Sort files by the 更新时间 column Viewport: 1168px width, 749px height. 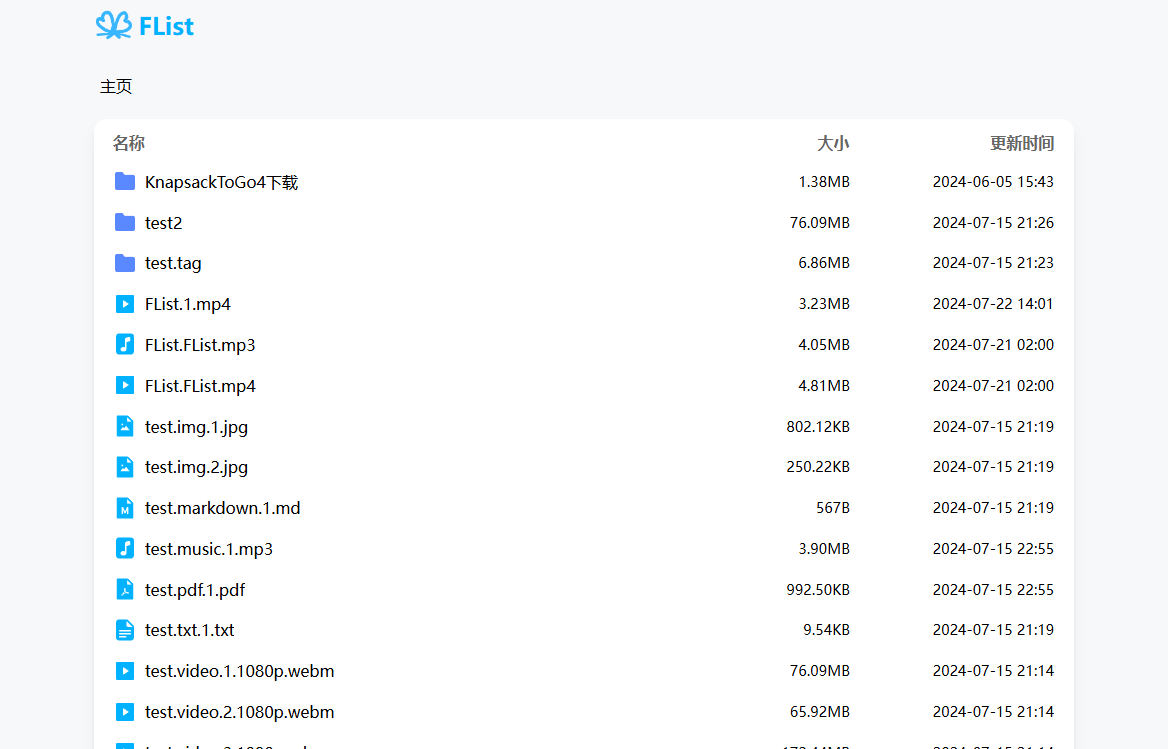point(1021,143)
